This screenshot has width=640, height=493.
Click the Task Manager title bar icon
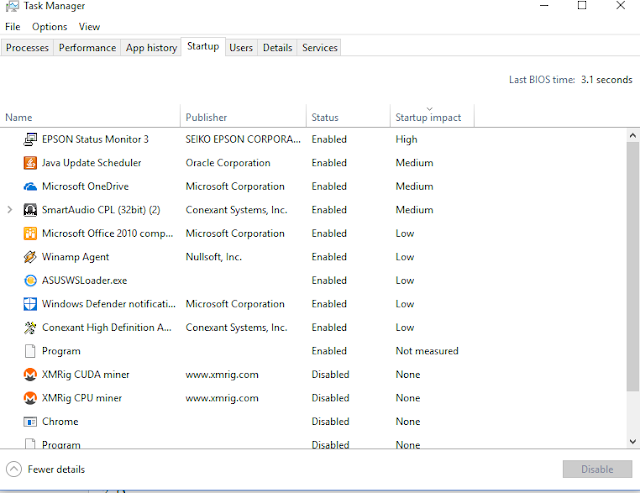[12, 6]
